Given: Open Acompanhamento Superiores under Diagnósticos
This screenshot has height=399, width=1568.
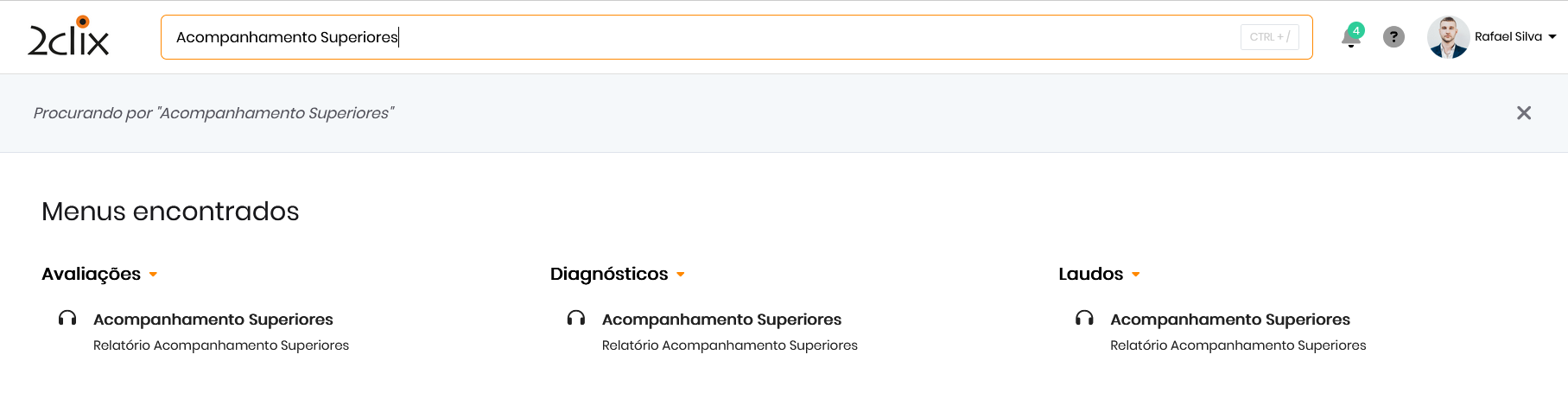Looking at the screenshot, I should coord(721,320).
